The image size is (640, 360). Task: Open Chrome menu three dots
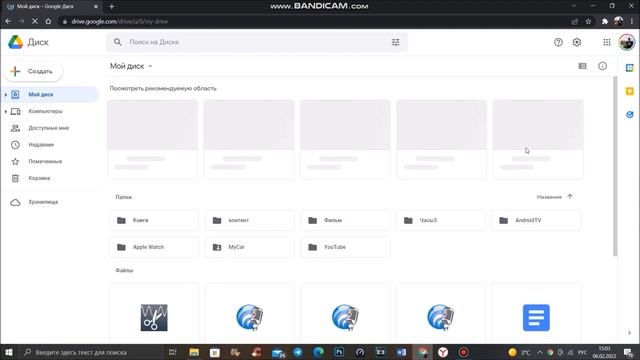click(x=632, y=21)
